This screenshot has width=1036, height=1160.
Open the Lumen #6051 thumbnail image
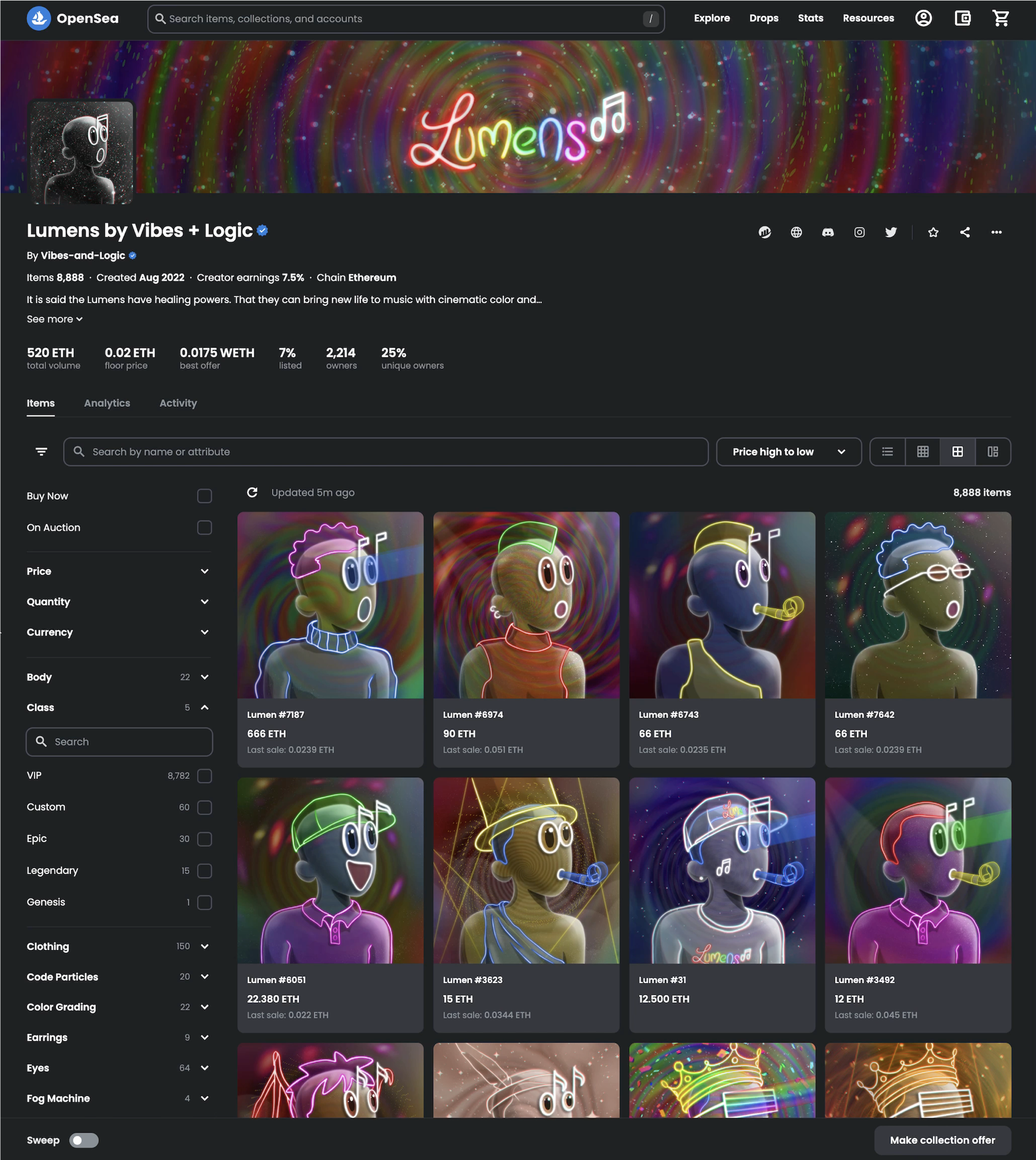coord(330,871)
